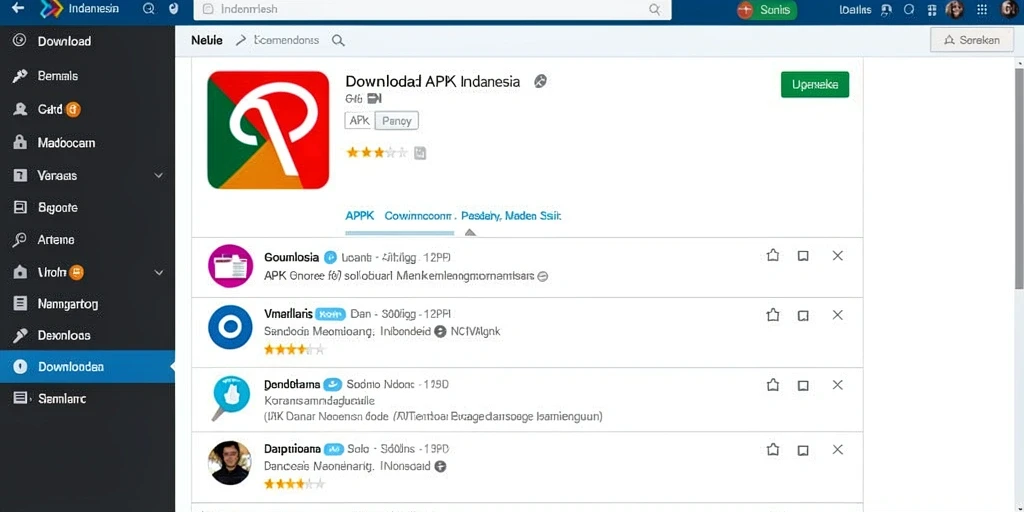Screen dimensions: 1024x512
Task: Switch to the Pasdary, Maden Ssit tab
Action: pos(511,216)
